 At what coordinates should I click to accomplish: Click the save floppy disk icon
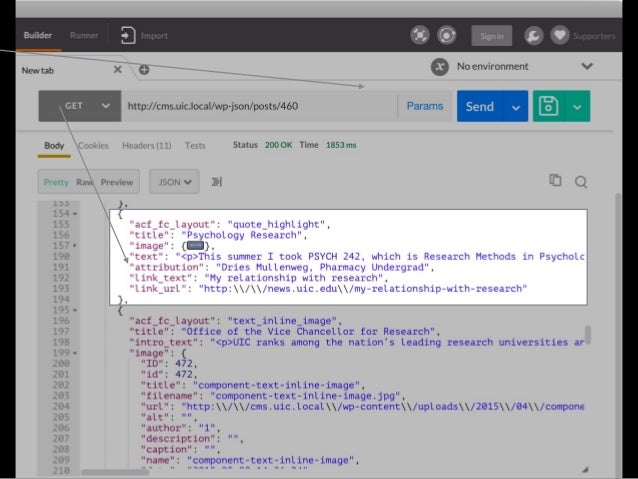[548, 106]
